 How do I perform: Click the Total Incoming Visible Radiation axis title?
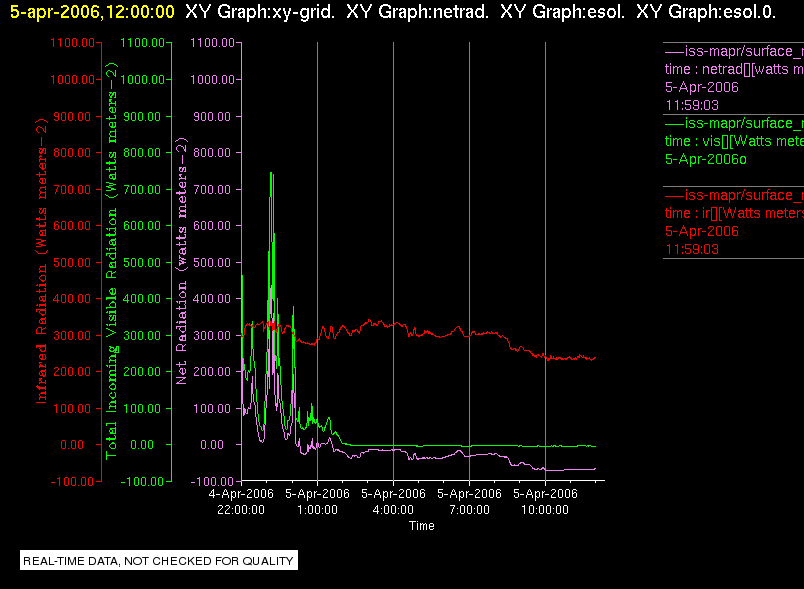[x=111, y=261]
